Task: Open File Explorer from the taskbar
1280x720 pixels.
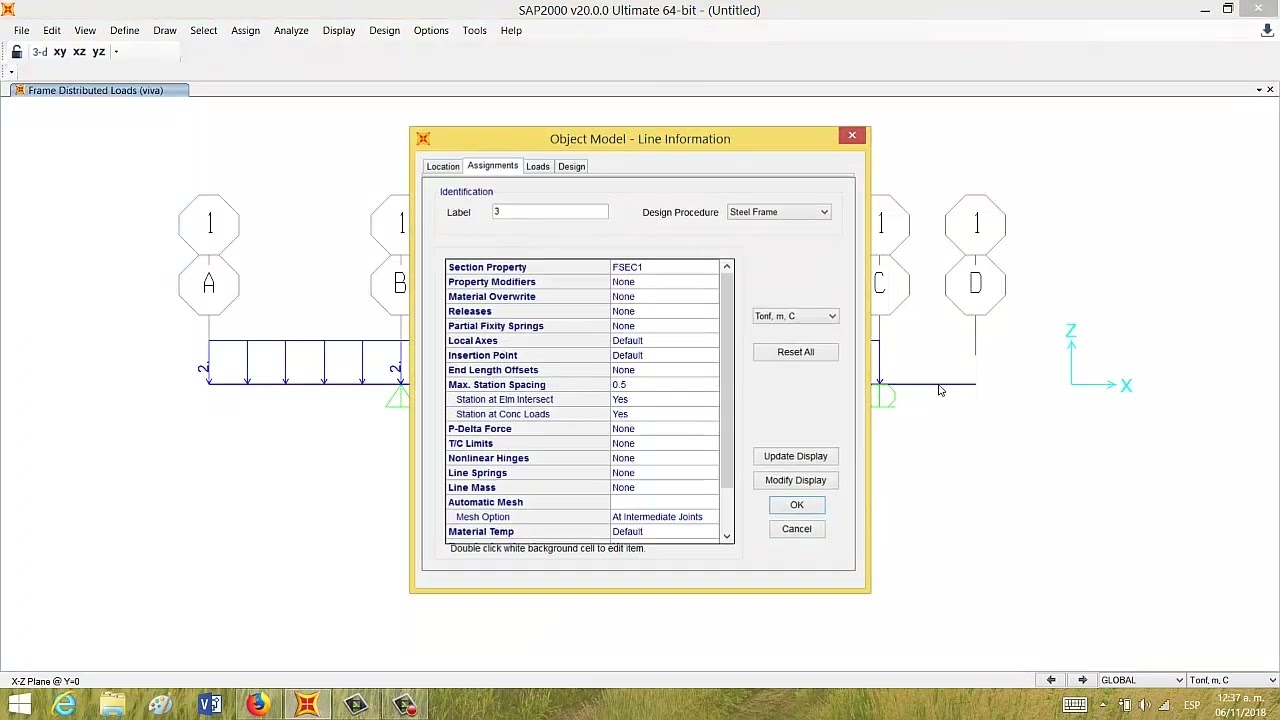Action: tap(112, 705)
